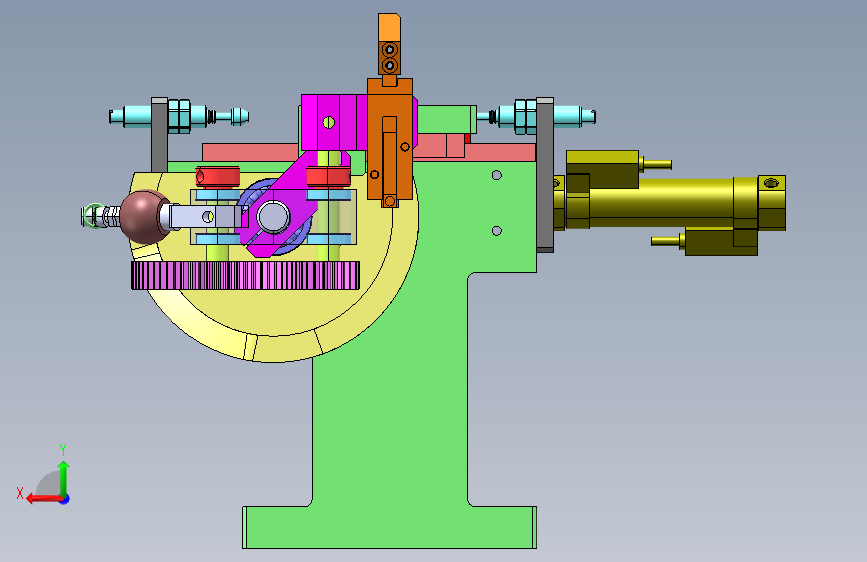Select the left gray vertical plate
The height and width of the screenshot is (562, 867).
159,135
